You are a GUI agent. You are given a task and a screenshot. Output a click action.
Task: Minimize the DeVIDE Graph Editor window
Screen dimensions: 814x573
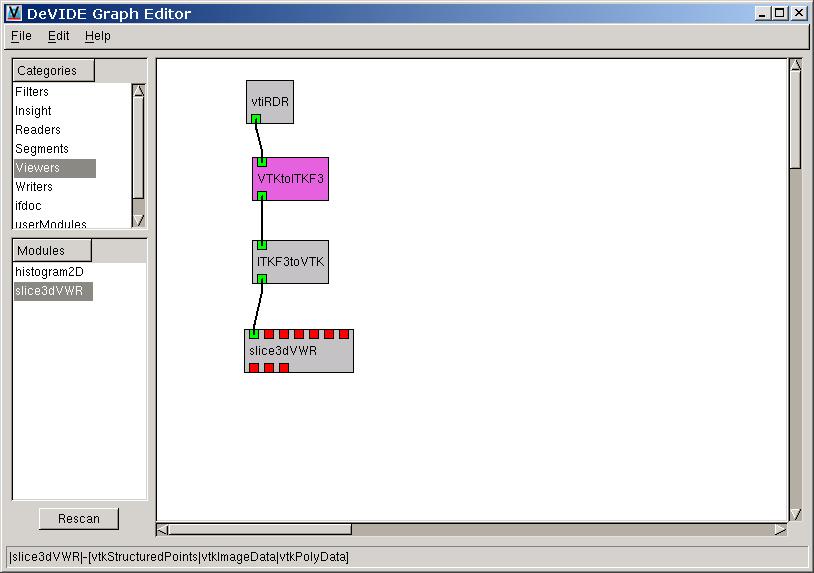(x=762, y=13)
